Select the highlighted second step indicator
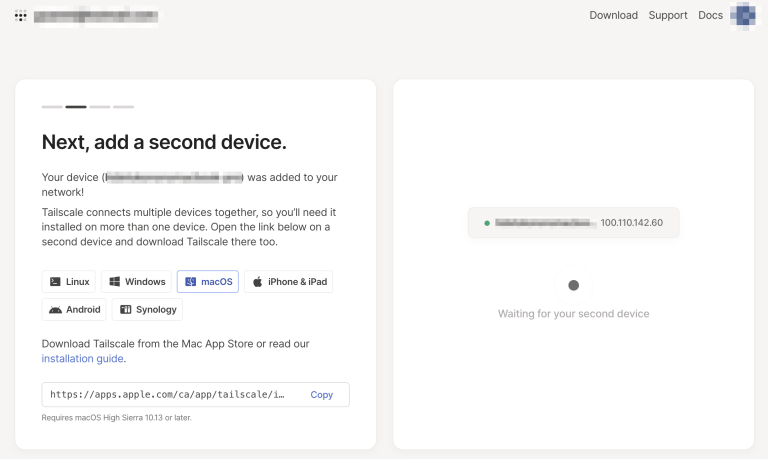 coord(76,106)
